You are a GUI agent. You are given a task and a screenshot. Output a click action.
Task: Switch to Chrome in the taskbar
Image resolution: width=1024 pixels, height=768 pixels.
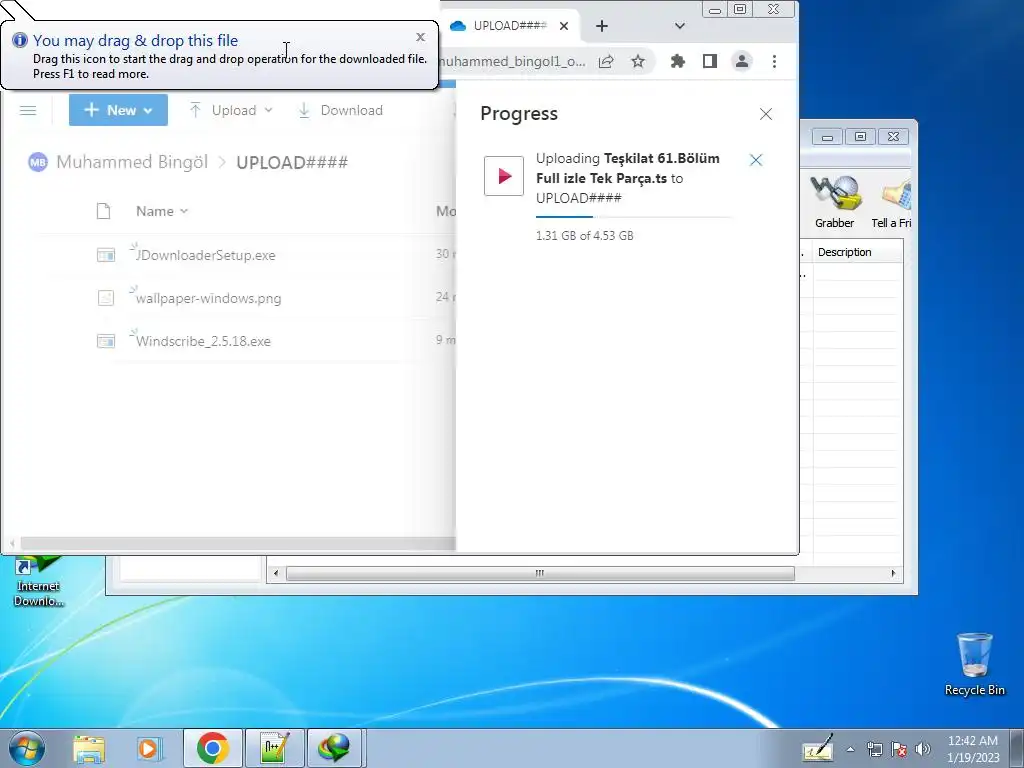coord(212,748)
